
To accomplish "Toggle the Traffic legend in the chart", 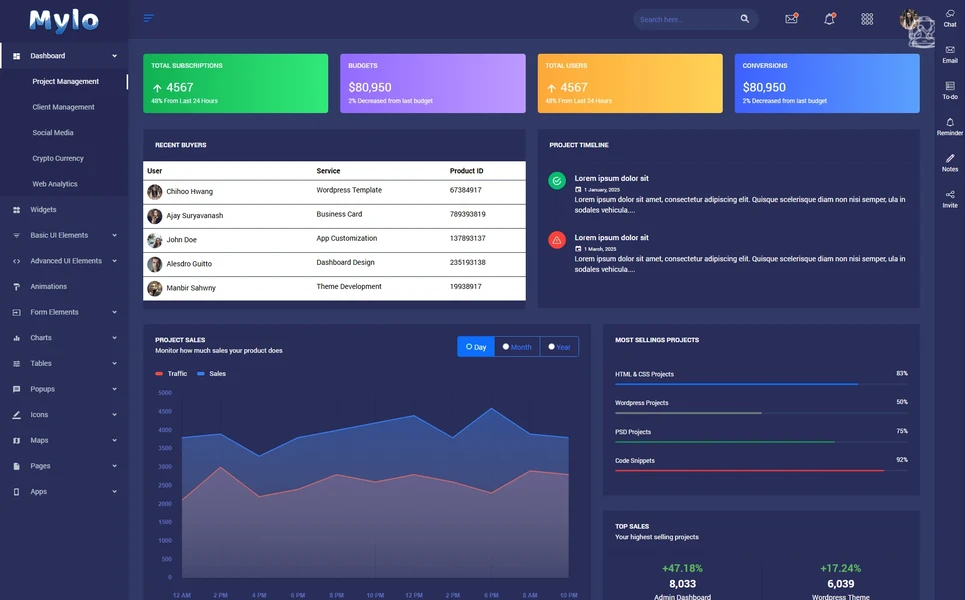I will [x=166, y=372].
